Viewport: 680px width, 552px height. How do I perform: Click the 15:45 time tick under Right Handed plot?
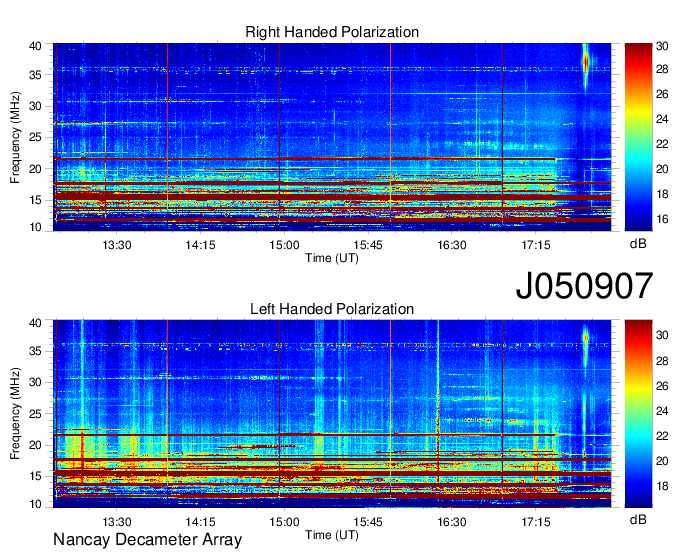tap(368, 245)
